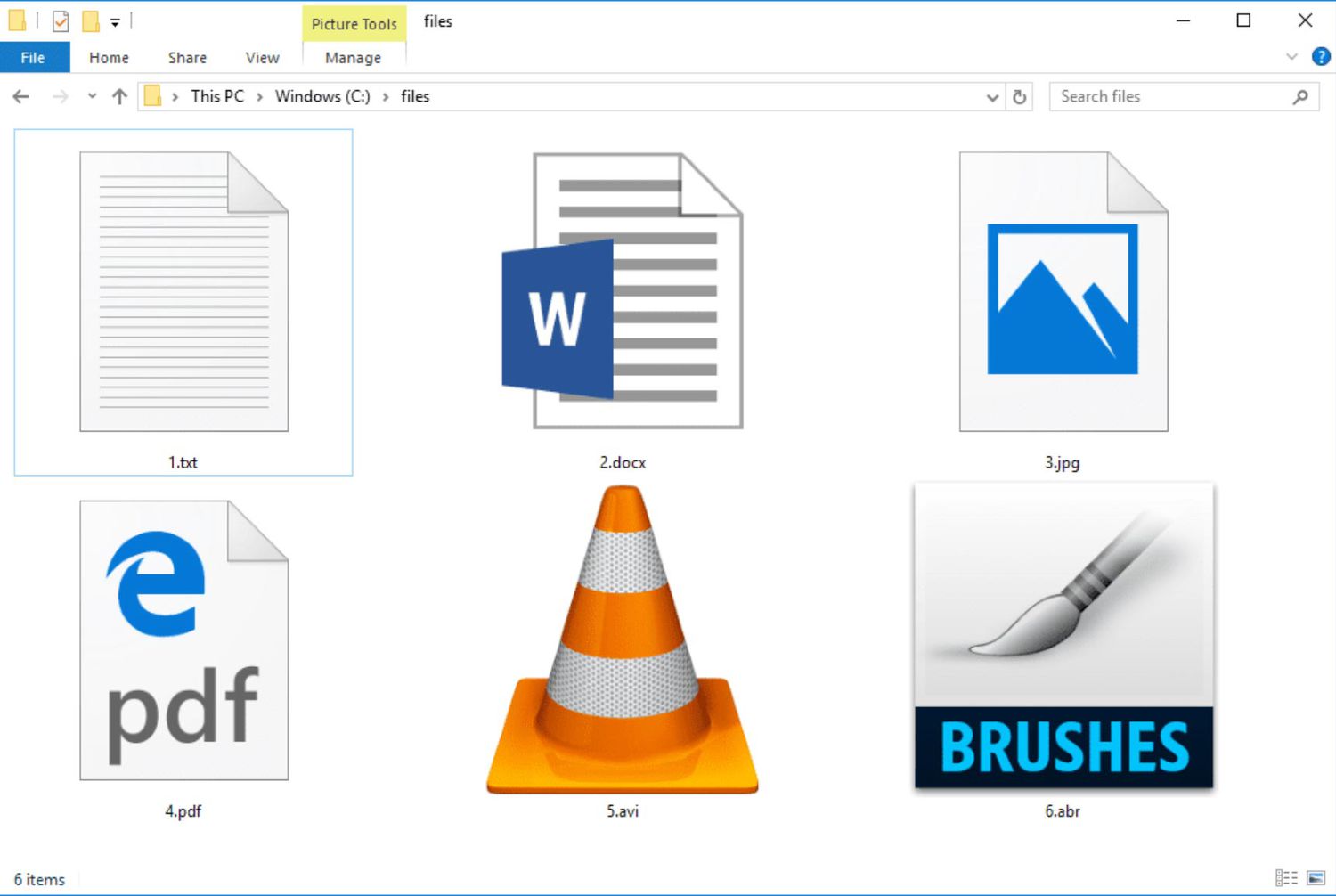This screenshot has height=896, width=1336.
Task: Select the 3.jpg image file icon
Action: coord(1063,292)
